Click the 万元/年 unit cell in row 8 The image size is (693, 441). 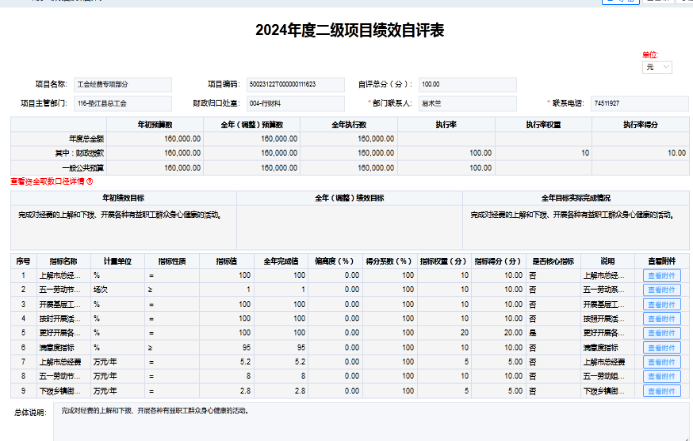coord(118,376)
